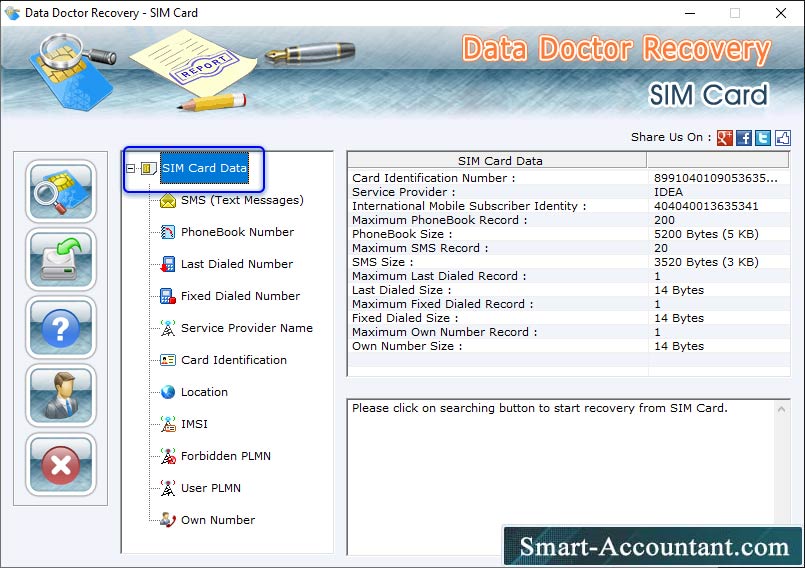Share on Twitter icon
805x568 pixels.
click(x=763, y=138)
